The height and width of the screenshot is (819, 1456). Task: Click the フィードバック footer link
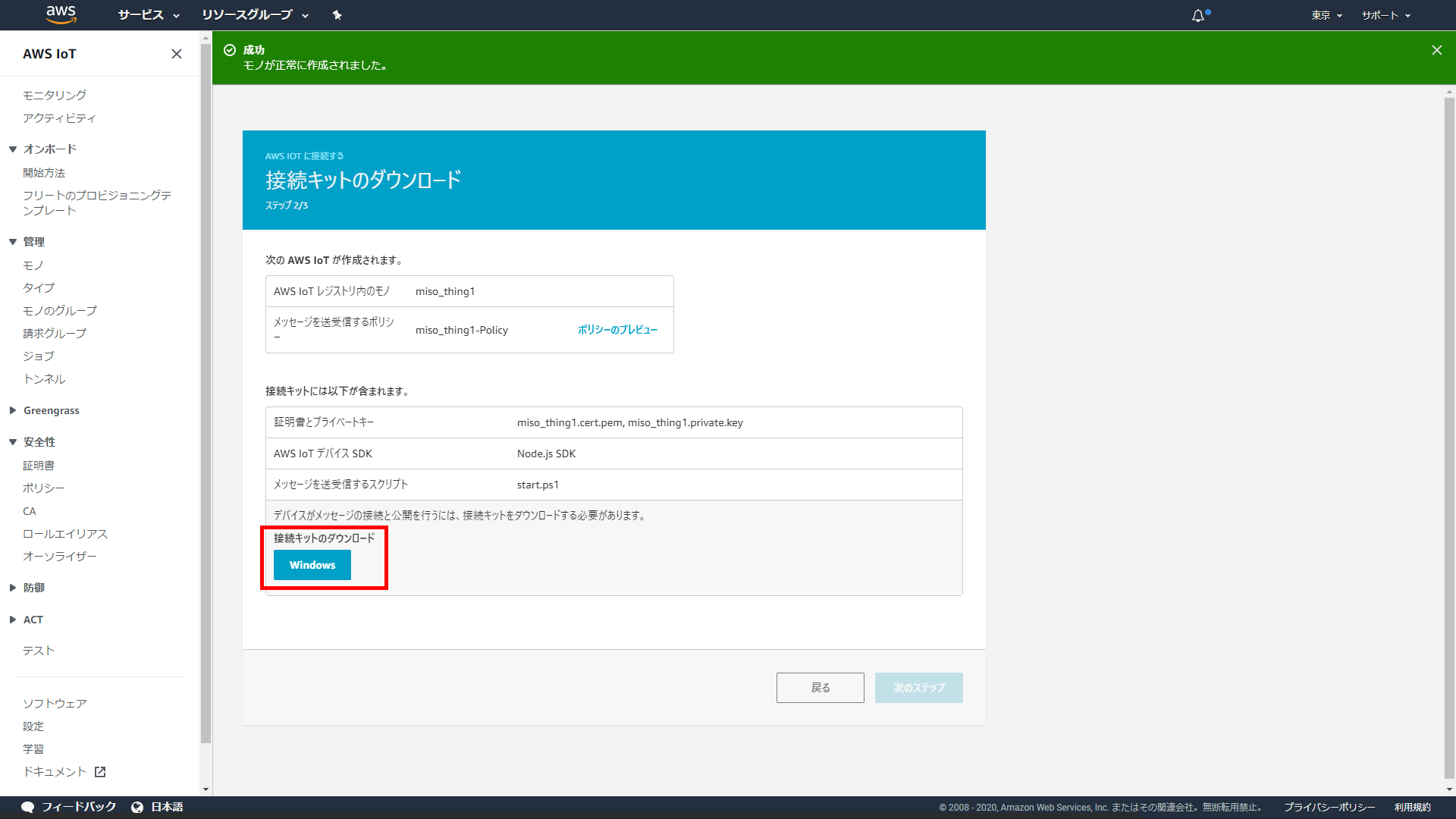click(69, 807)
